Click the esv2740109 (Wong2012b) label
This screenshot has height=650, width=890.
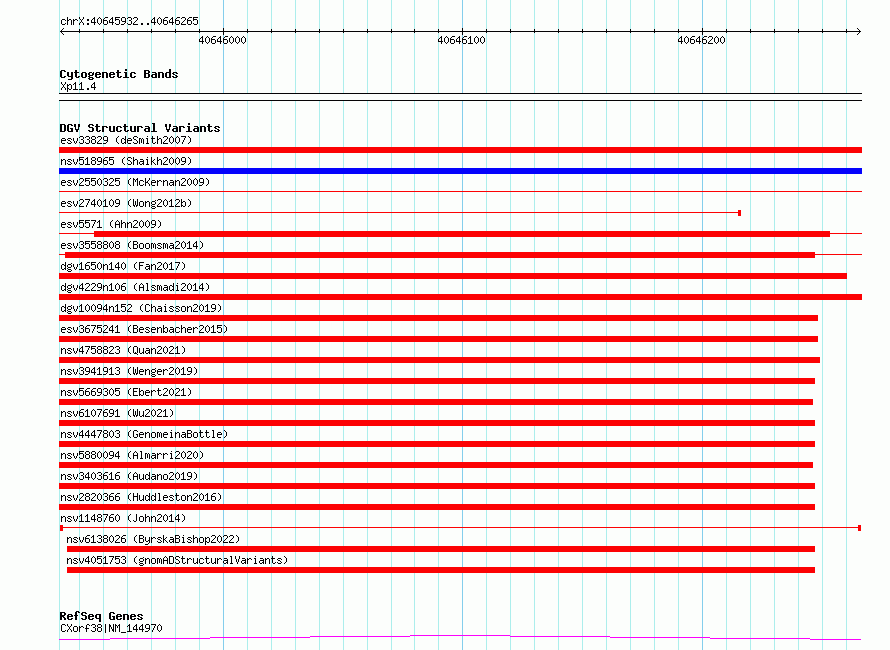click(126, 203)
